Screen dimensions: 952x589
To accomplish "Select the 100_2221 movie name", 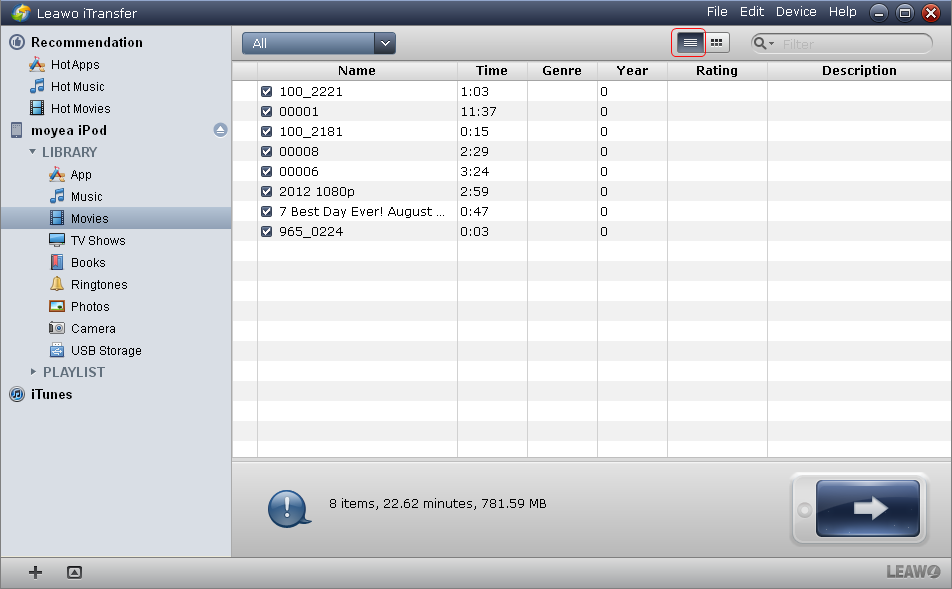I will pos(311,92).
